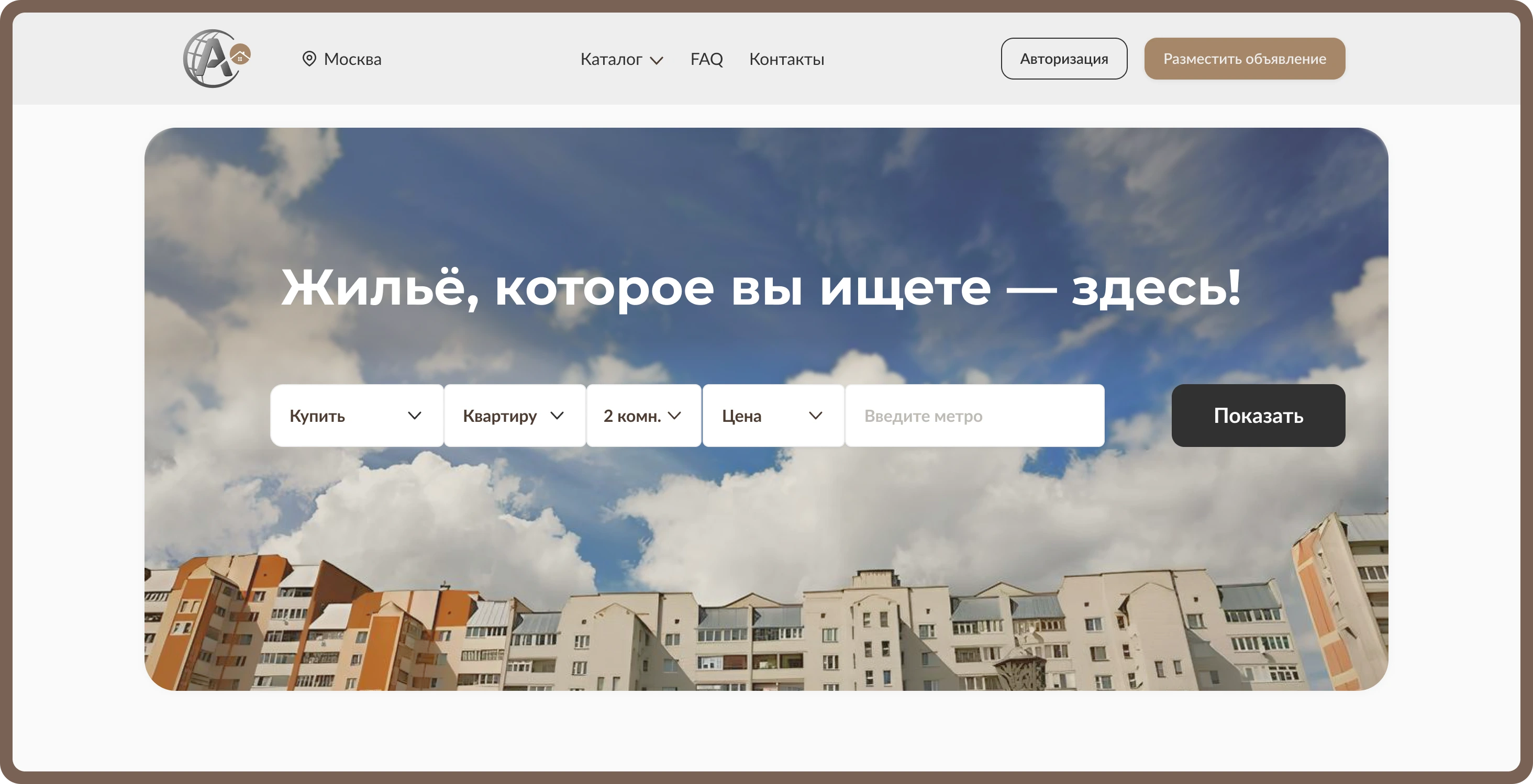Viewport: 1533px width, 784px height.
Task: Click the location pin icon next to Москва
Action: coord(309,59)
